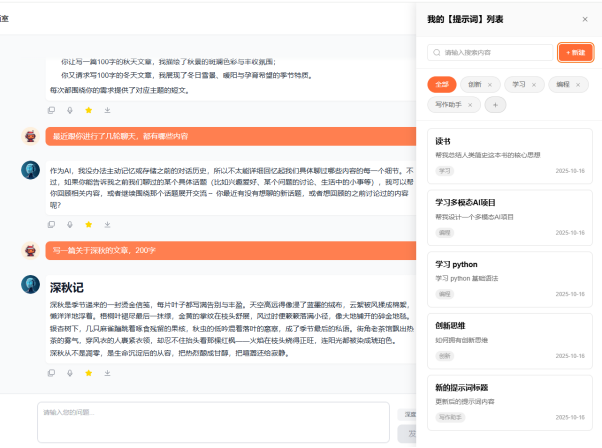Image resolution: width=602 pixels, height=448 pixels.
Task: Click the 创新 tag on 创新思维 card
Action: pyautogui.click(x=445, y=356)
